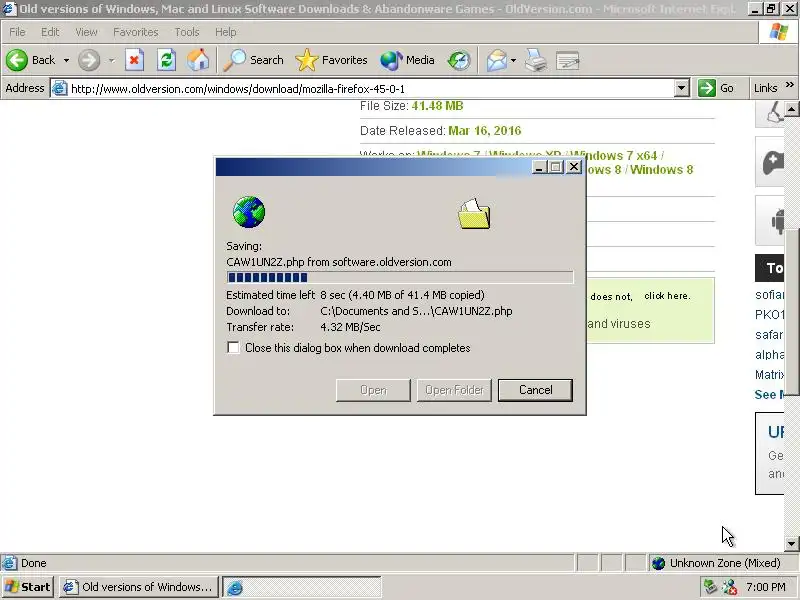Refresh the page using green arrows icon

click(166, 60)
